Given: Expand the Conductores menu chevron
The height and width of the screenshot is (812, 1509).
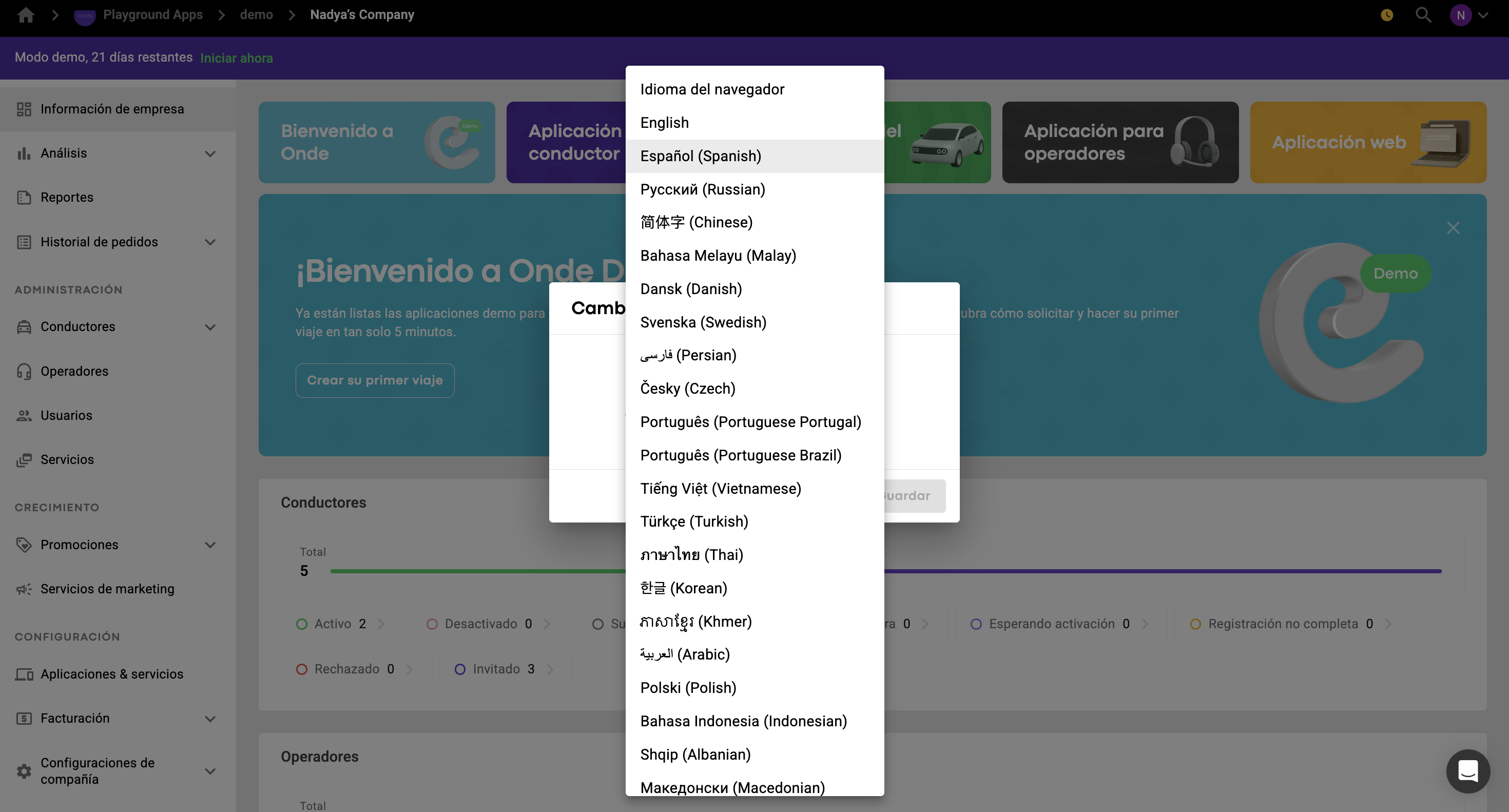Looking at the screenshot, I should coord(210,327).
